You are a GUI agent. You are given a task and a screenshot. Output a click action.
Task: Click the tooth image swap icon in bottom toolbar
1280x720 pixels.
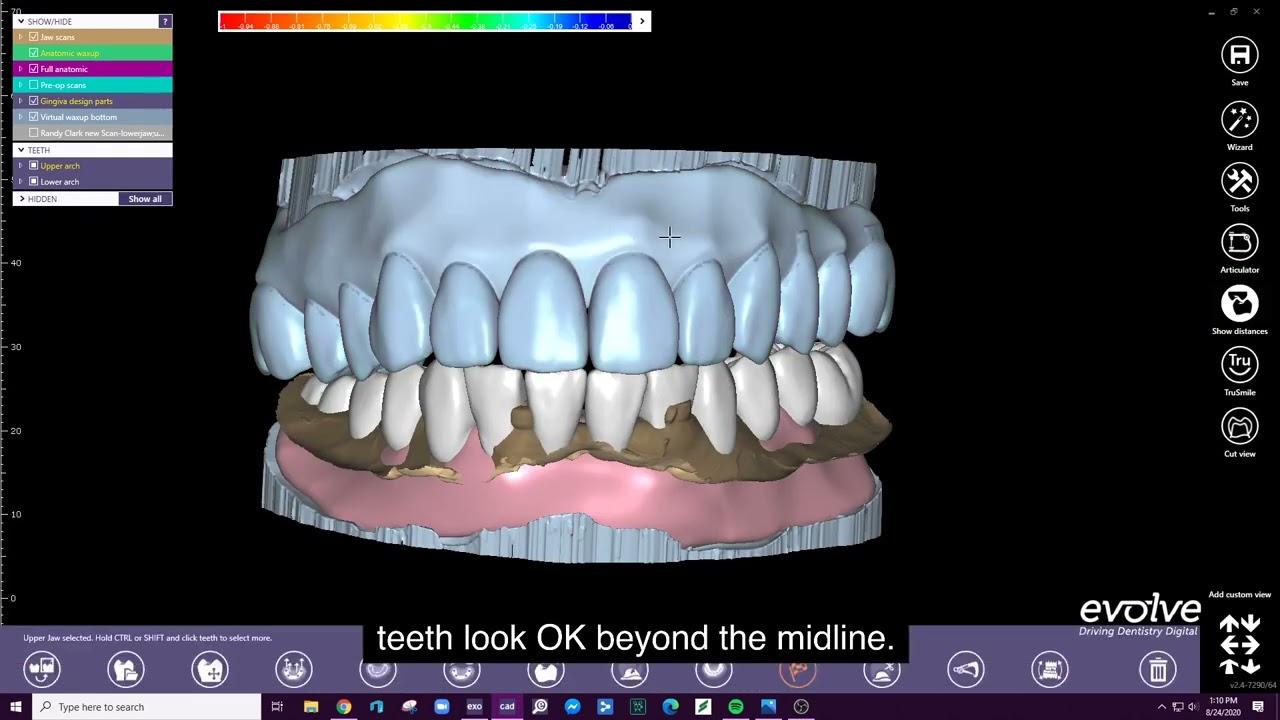coord(42,669)
